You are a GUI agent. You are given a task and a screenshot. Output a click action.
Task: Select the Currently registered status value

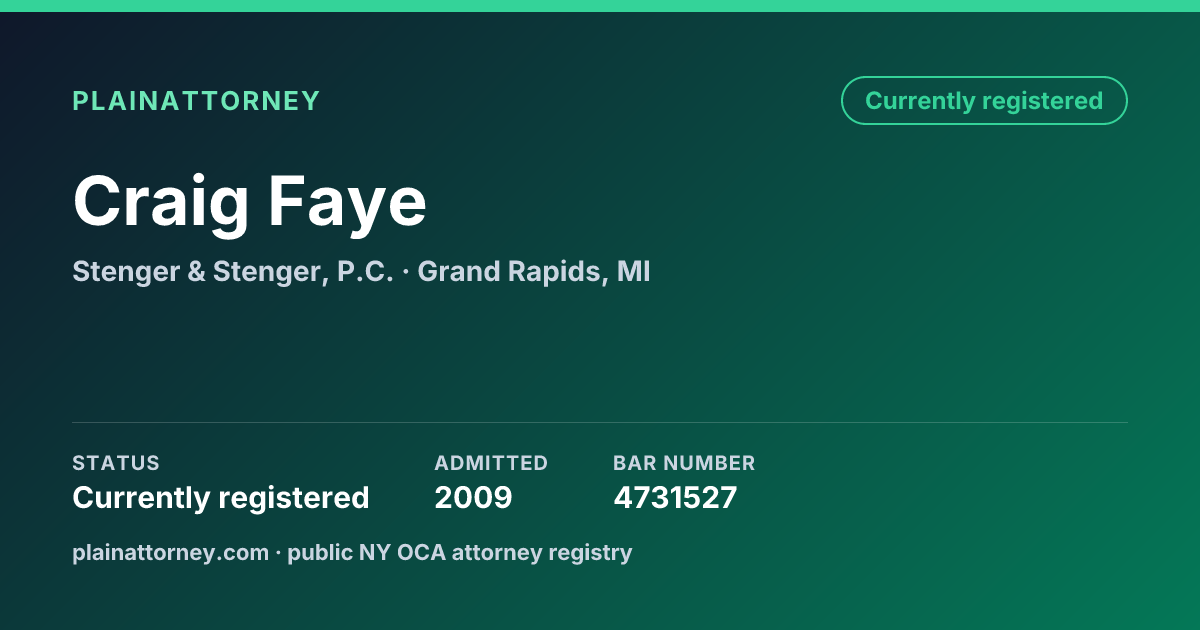point(221,497)
